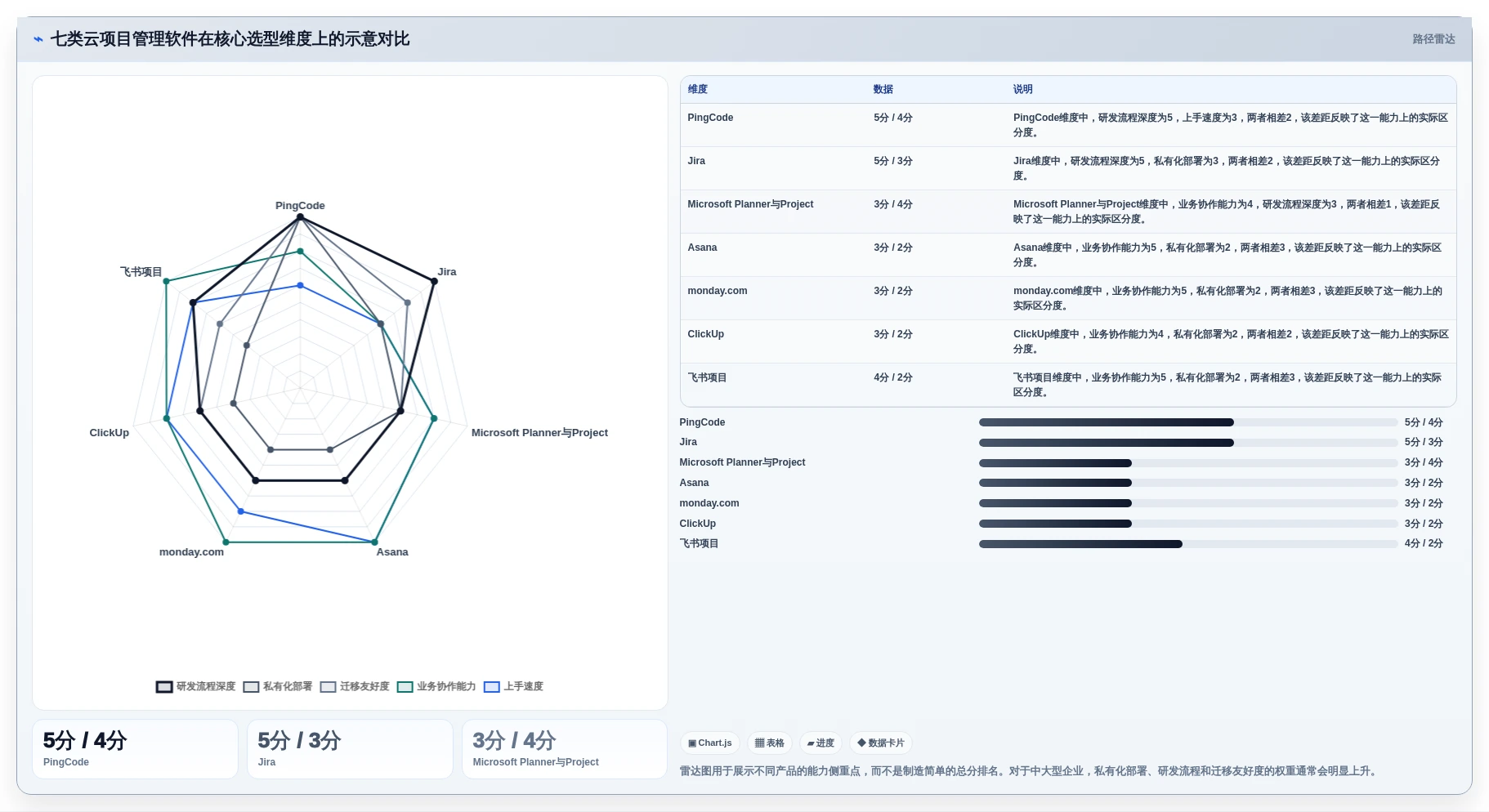Image resolution: width=1489 pixels, height=812 pixels.
Task: Click the monday.com progress bar
Action: click(1188, 503)
